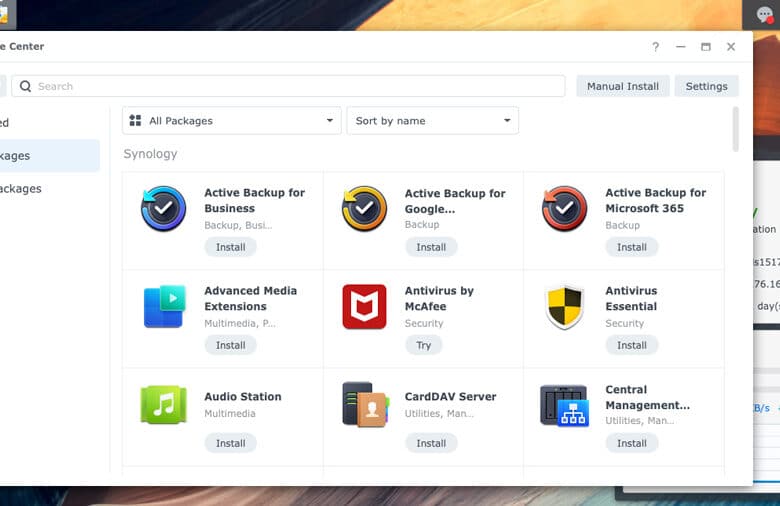The height and width of the screenshot is (506, 780).
Task: Open the Antivirus Essential shield icon
Action: (x=565, y=307)
